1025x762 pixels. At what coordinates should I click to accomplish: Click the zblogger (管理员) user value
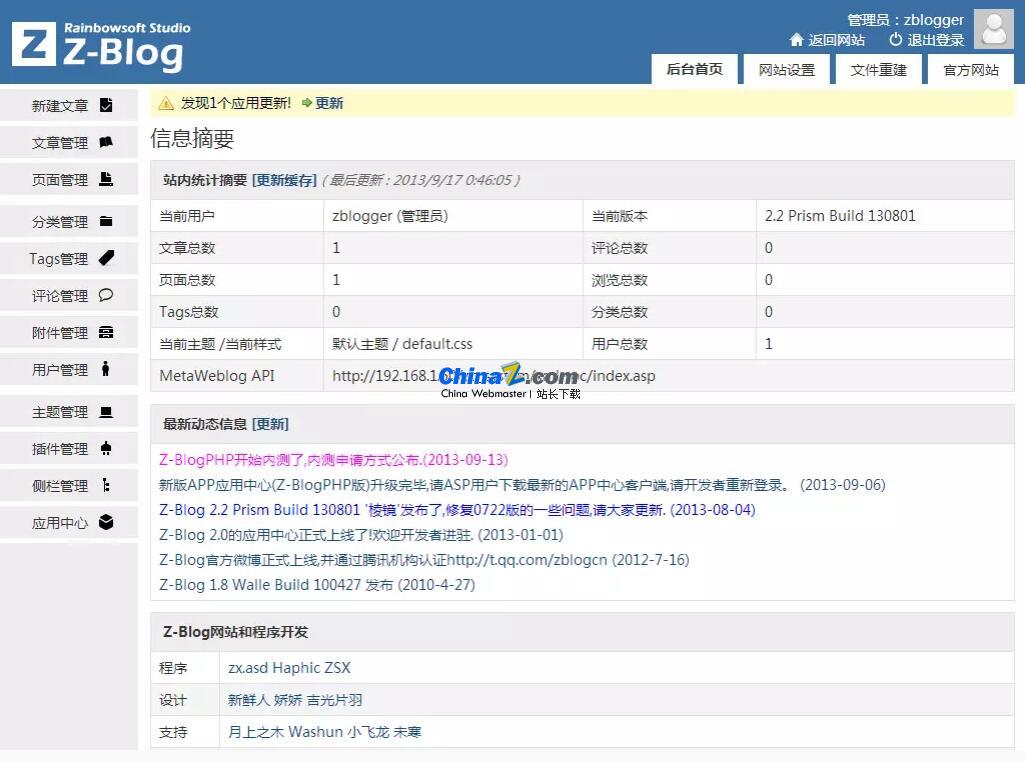[390, 216]
